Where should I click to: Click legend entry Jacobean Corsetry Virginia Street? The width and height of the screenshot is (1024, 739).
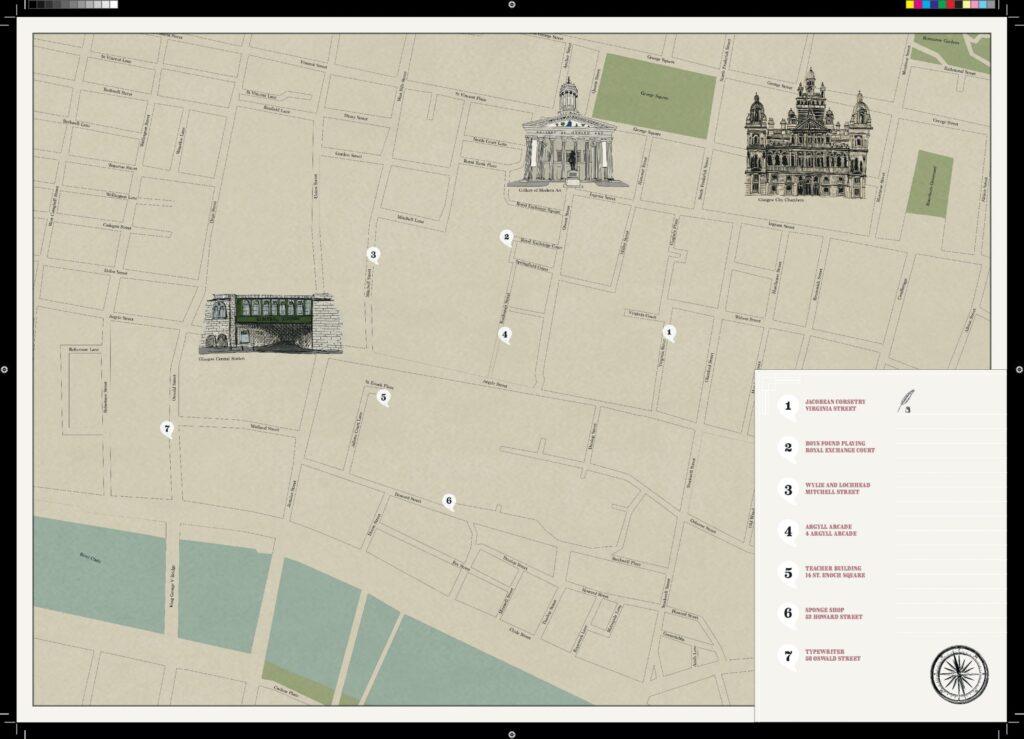tap(834, 406)
